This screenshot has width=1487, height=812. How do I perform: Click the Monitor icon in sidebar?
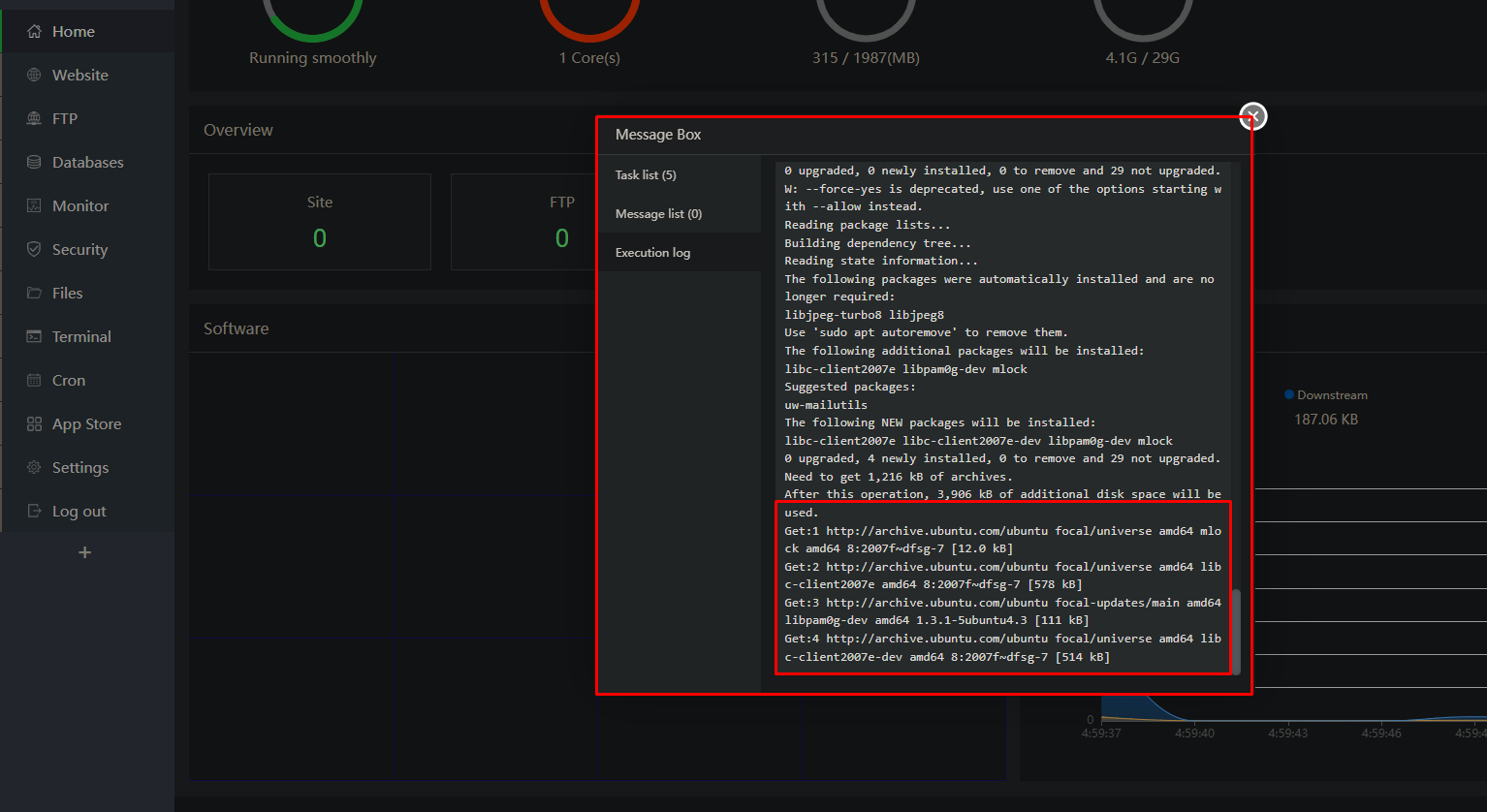click(34, 206)
